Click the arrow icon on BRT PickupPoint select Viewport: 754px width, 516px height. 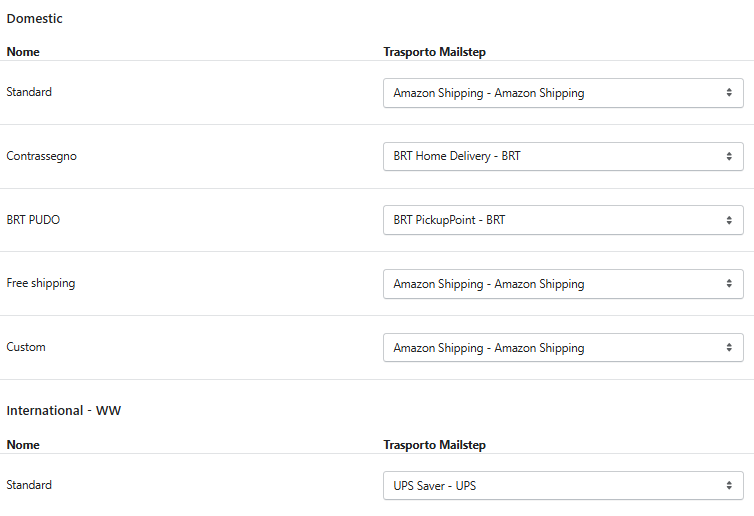click(729, 220)
